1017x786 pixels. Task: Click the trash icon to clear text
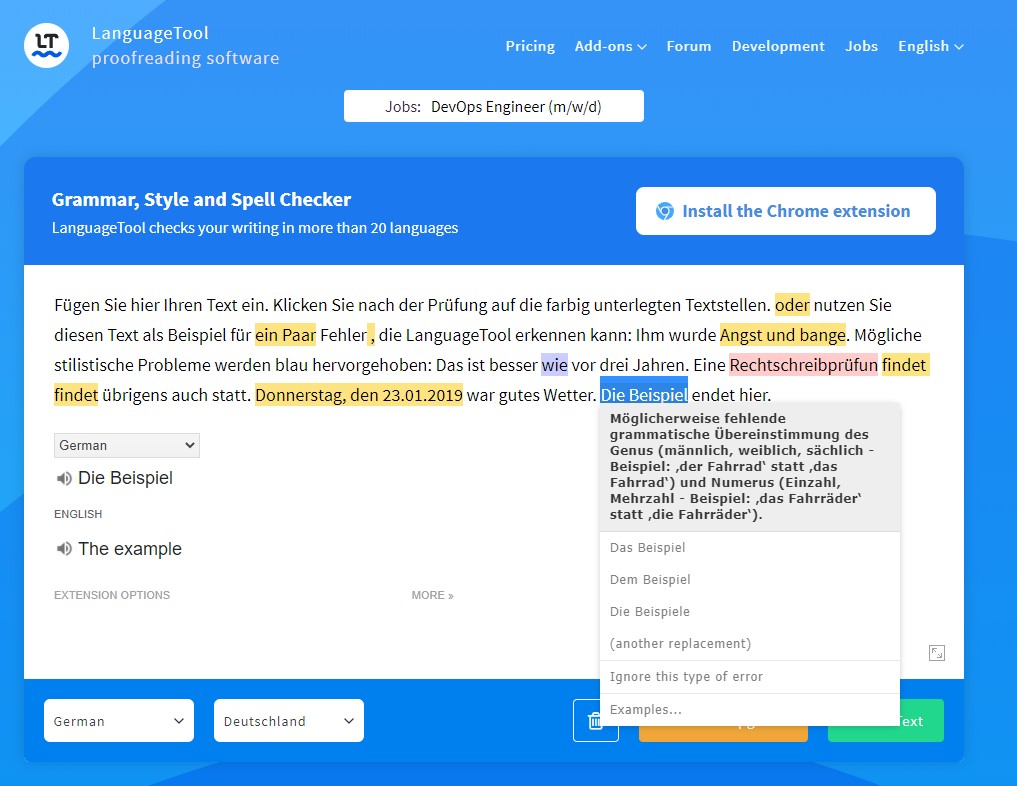click(595, 720)
